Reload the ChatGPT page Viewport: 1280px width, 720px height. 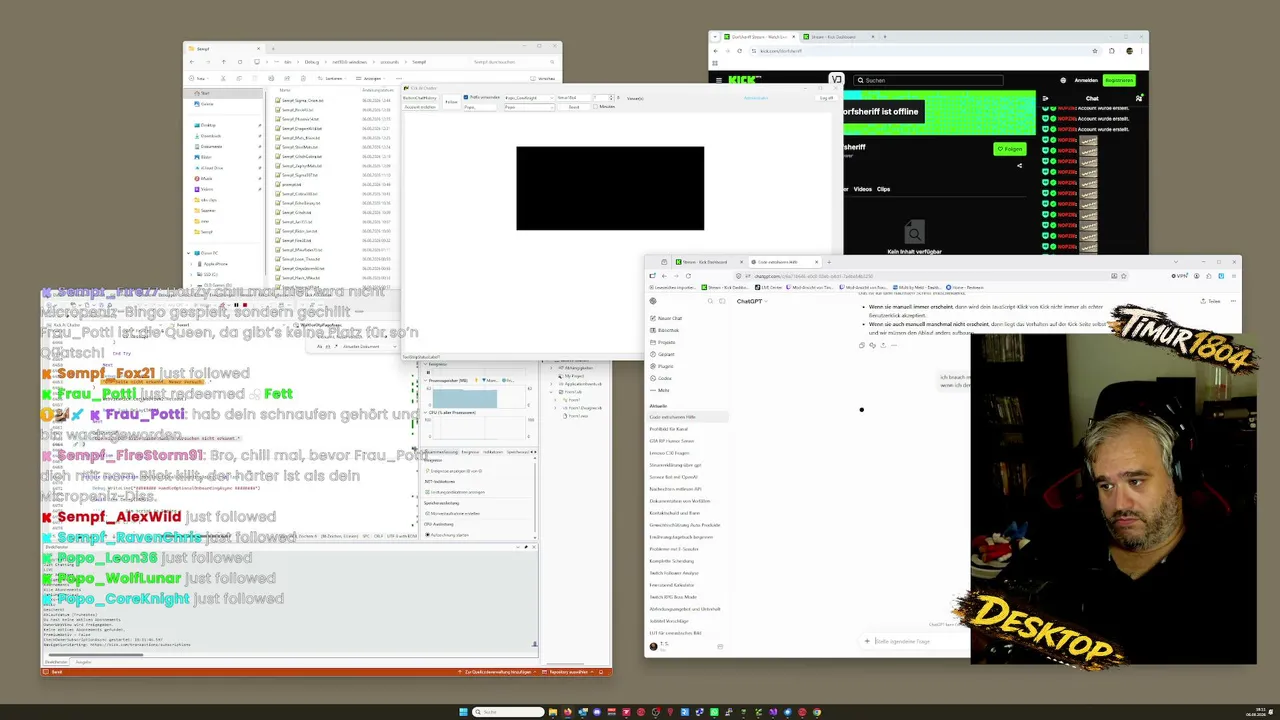(688, 276)
